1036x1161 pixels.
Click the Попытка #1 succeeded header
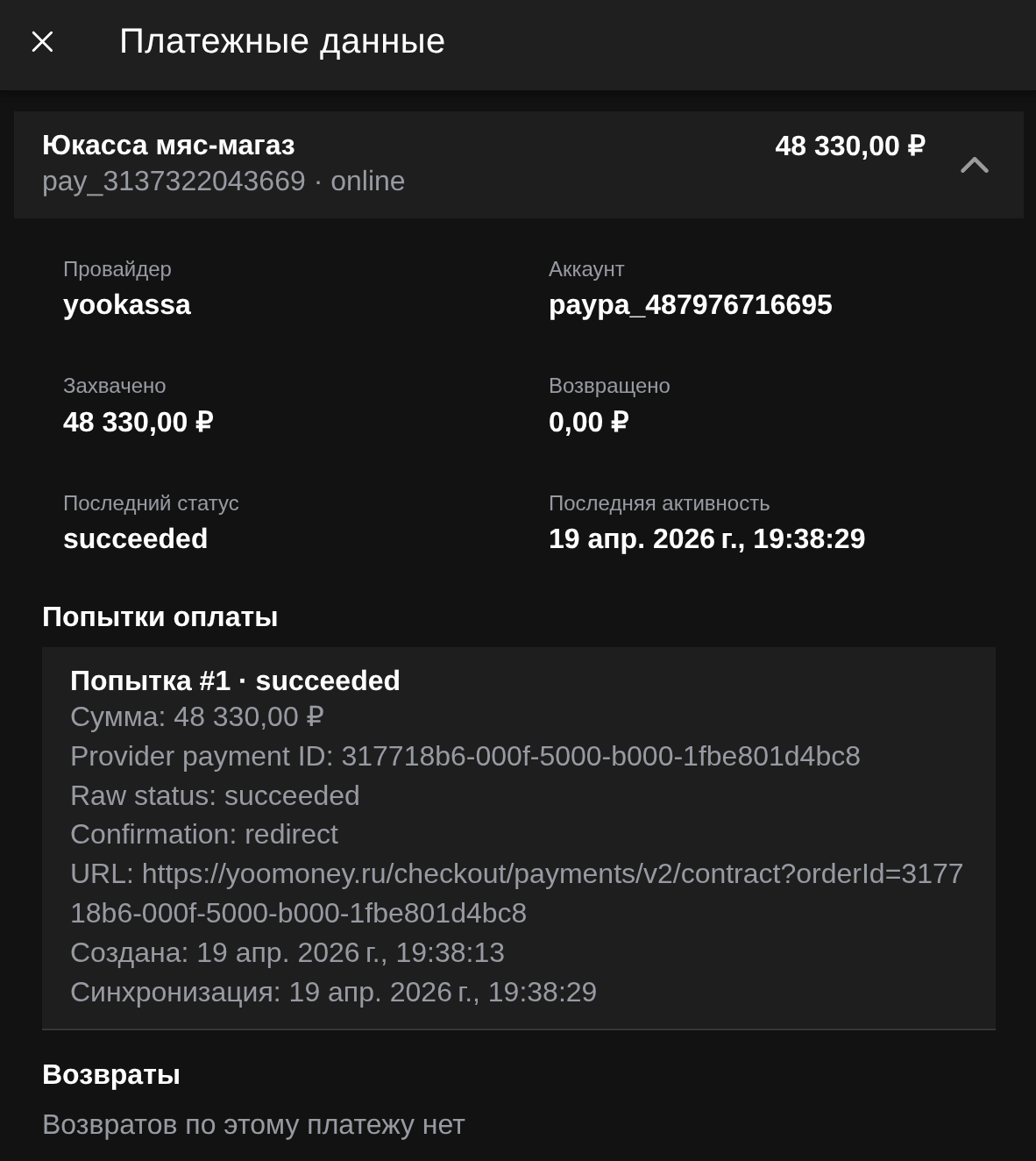pos(234,680)
